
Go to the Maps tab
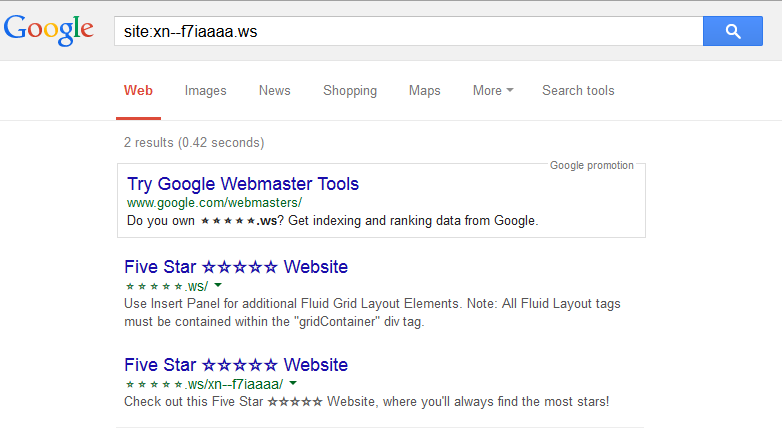[424, 91]
